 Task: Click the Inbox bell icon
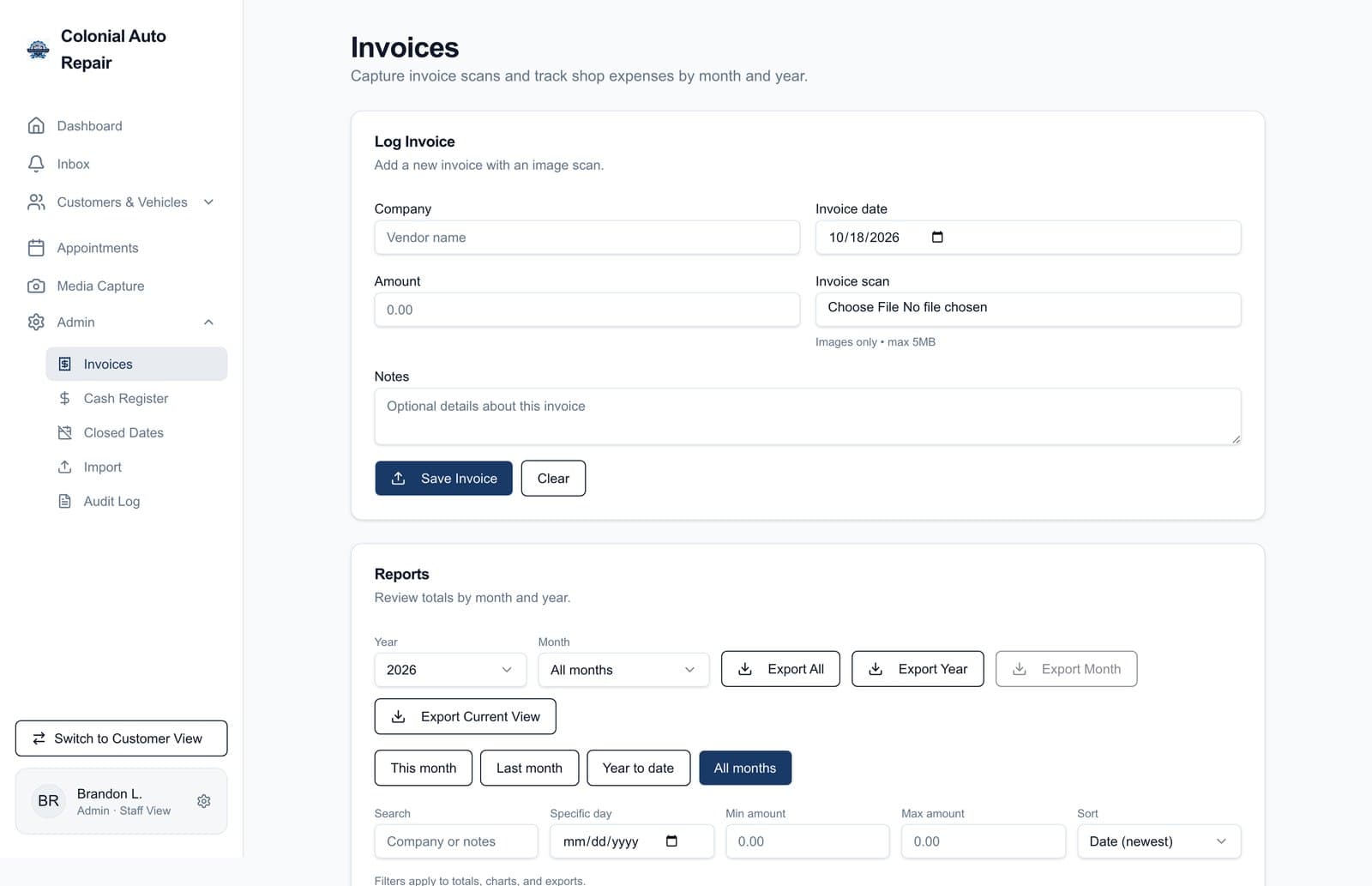[36, 164]
